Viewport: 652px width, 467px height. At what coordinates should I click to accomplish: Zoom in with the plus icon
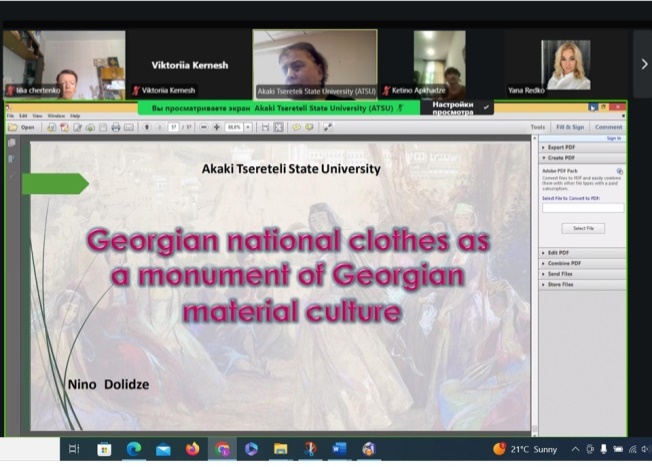[217, 127]
